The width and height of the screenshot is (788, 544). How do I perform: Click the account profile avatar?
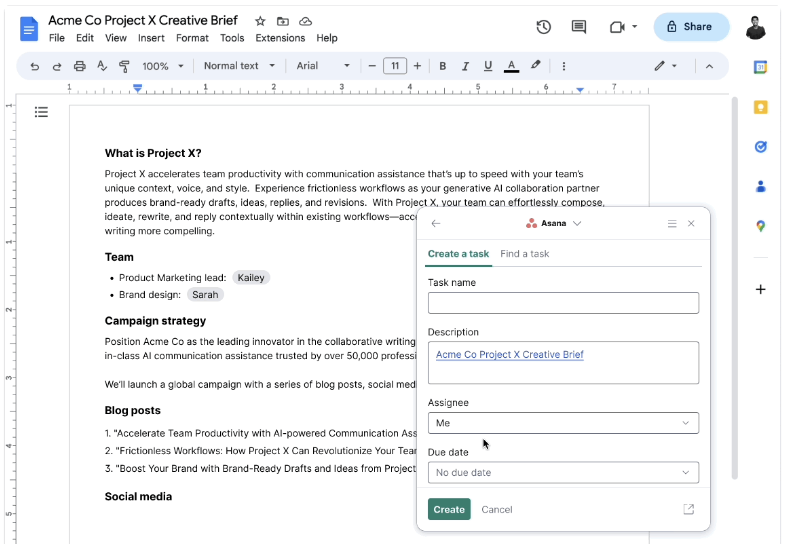click(755, 28)
